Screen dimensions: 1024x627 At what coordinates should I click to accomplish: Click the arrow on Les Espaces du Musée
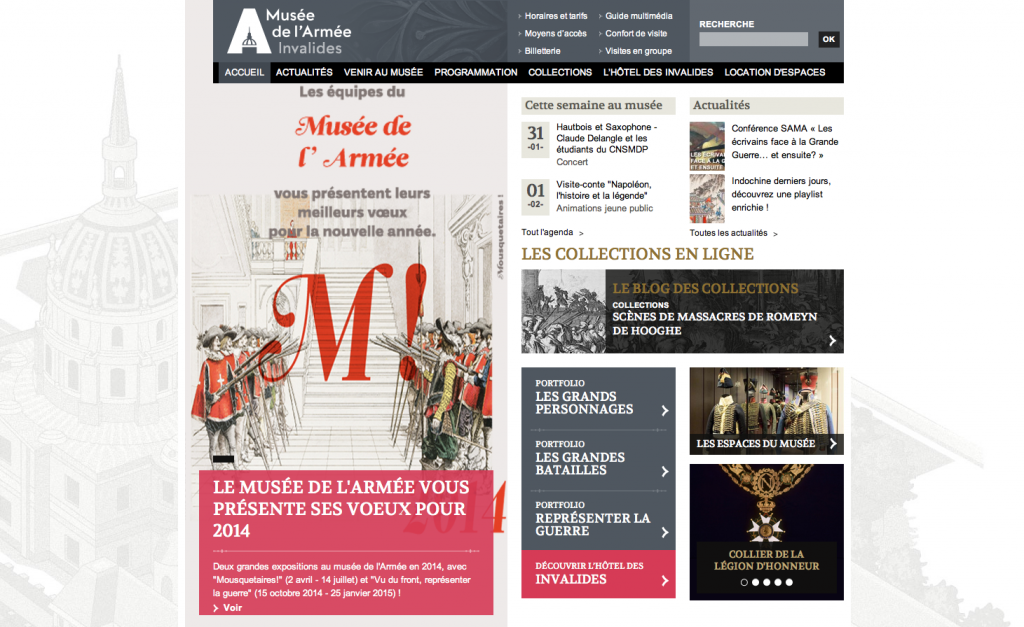(833, 443)
